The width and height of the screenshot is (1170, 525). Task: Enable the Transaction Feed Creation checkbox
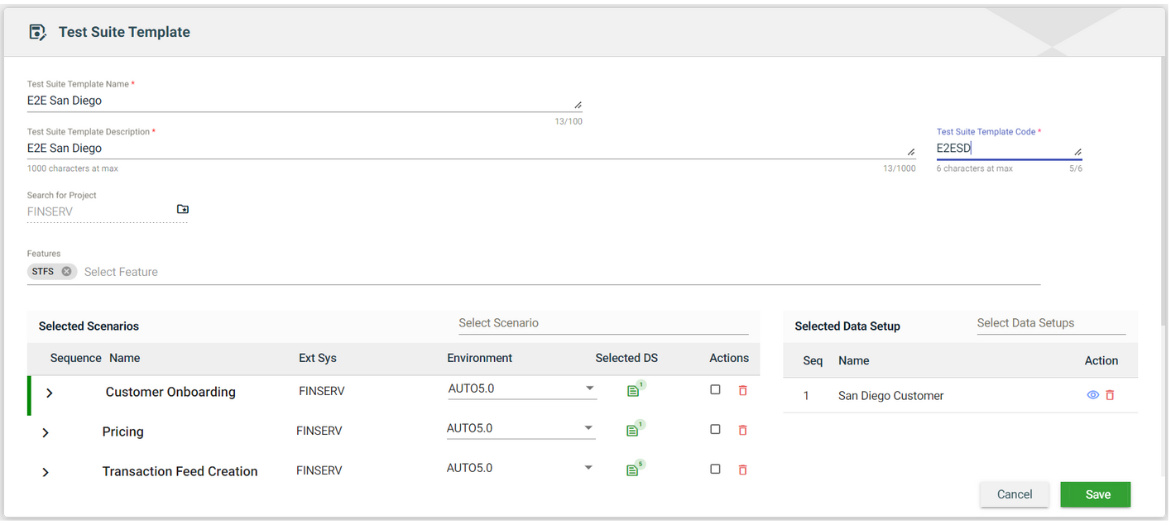click(715, 469)
